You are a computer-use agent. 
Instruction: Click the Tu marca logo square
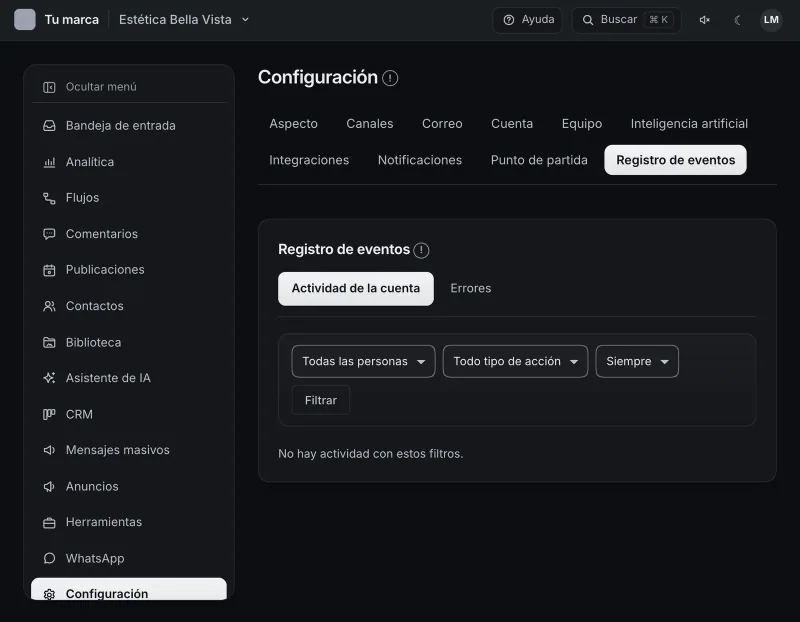pyautogui.click(x=24, y=19)
